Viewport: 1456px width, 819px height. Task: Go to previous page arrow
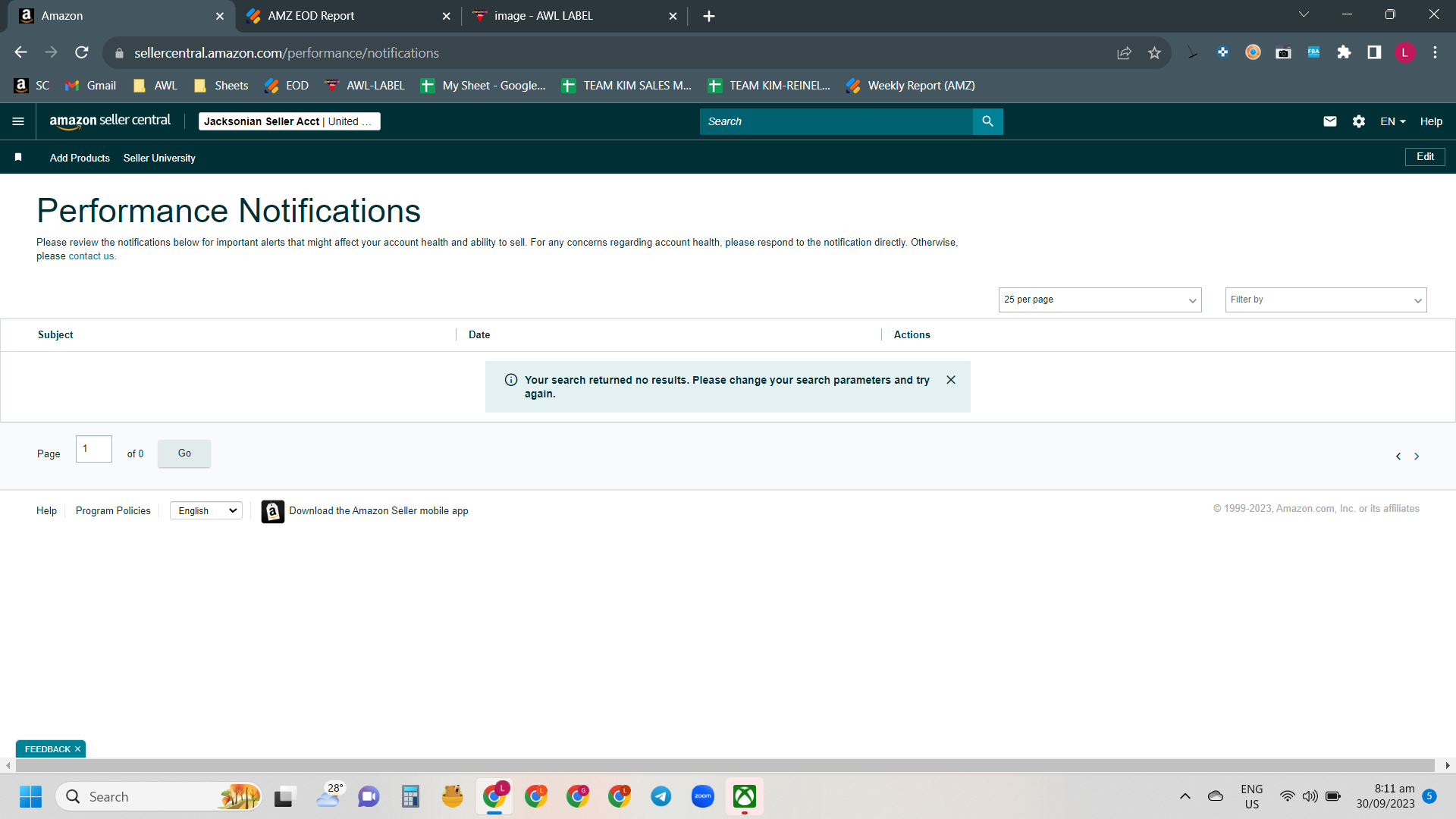(x=1398, y=457)
